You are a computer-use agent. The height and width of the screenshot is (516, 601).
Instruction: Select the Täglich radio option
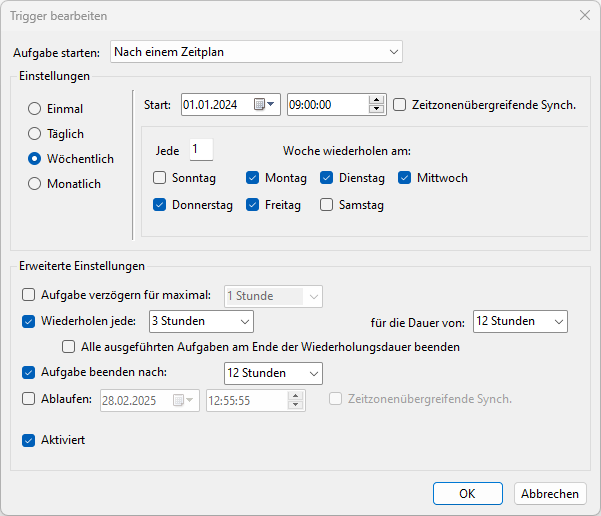(x=34, y=133)
